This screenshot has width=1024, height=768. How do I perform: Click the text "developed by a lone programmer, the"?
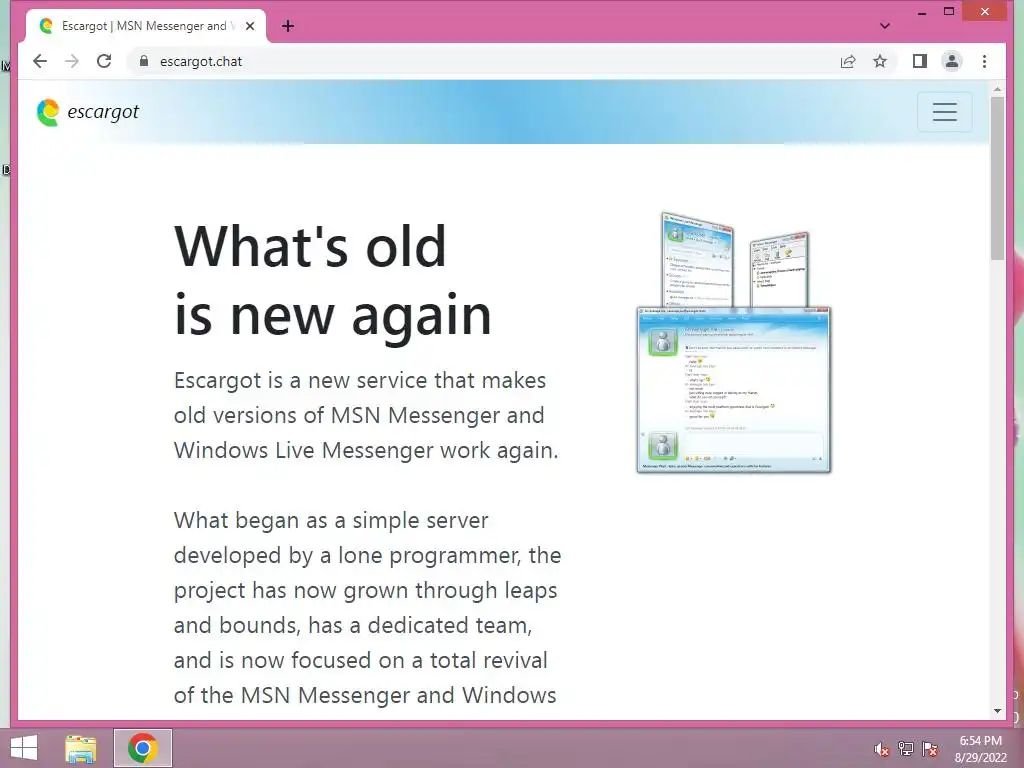point(368,555)
